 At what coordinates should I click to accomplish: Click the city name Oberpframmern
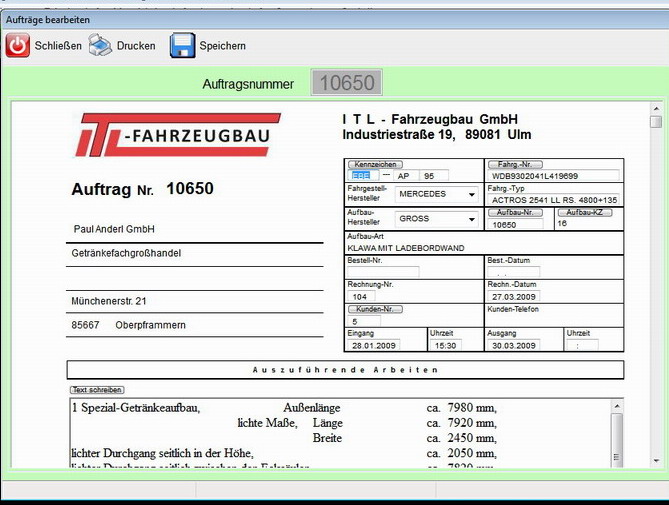(x=151, y=325)
